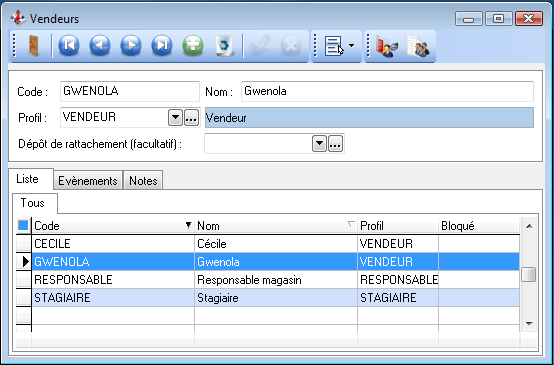This screenshot has width=554, height=365.
Task: Go to previous record button
Action: (100, 46)
